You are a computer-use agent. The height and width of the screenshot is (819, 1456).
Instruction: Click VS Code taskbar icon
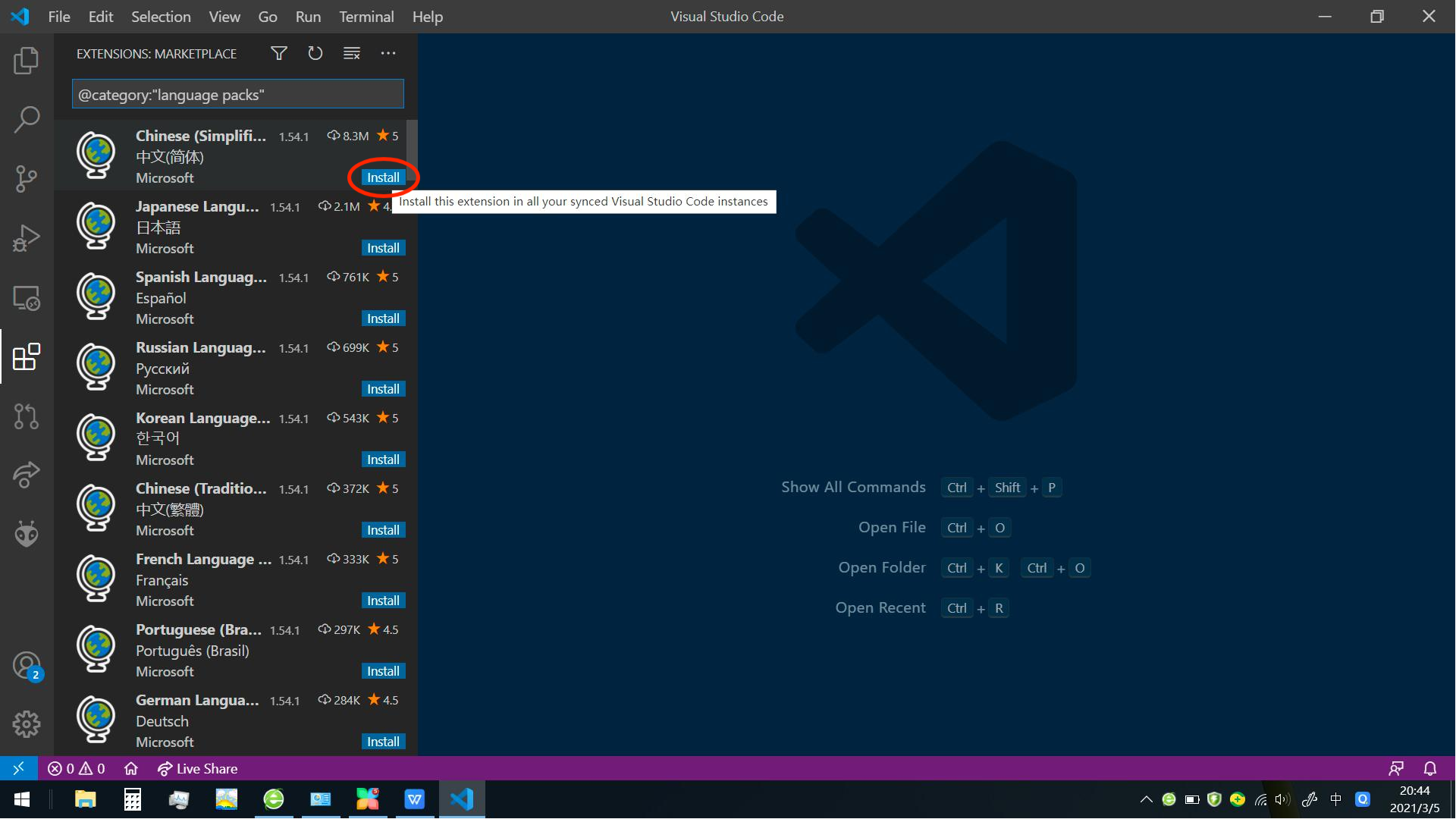pyautogui.click(x=462, y=799)
